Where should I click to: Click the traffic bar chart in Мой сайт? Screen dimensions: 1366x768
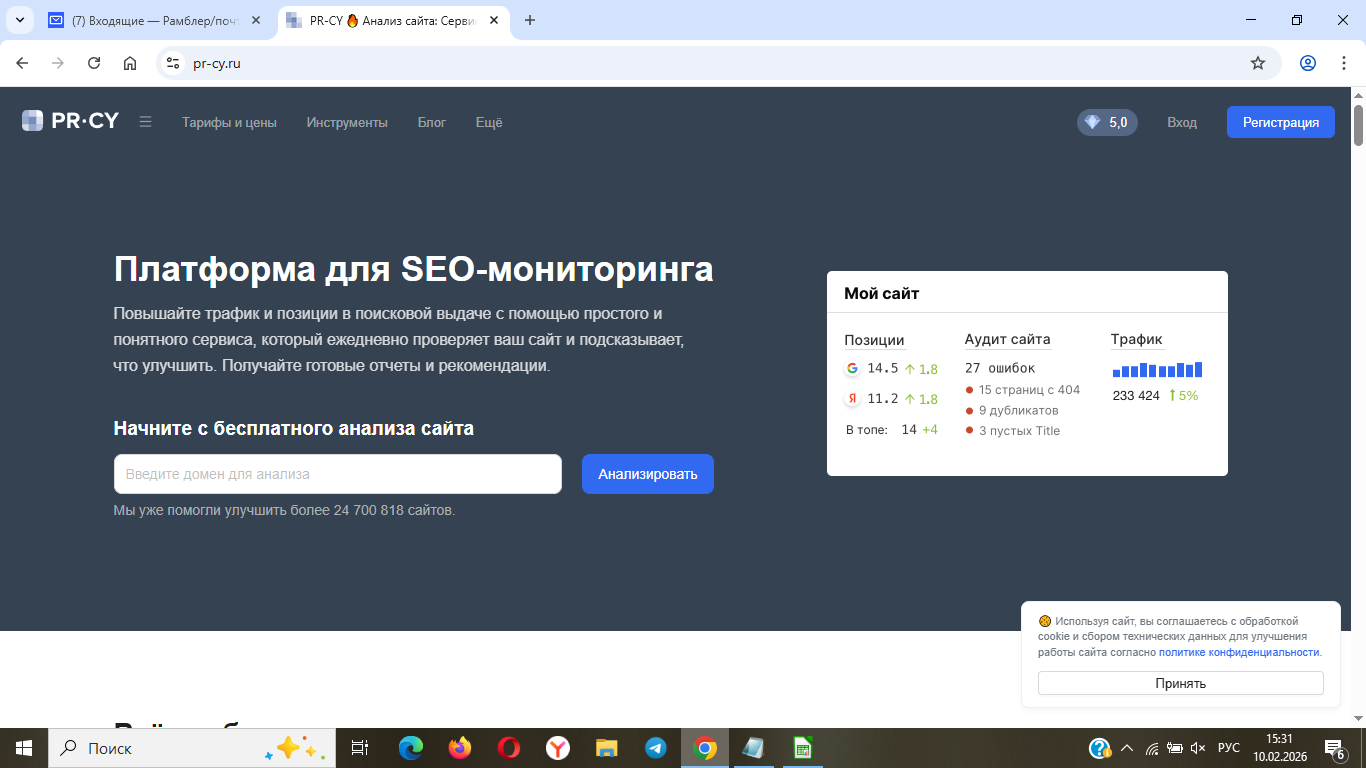click(x=1157, y=369)
